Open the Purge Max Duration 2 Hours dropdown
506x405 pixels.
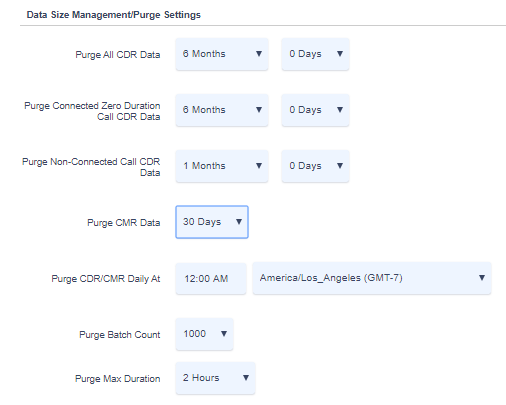215,378
